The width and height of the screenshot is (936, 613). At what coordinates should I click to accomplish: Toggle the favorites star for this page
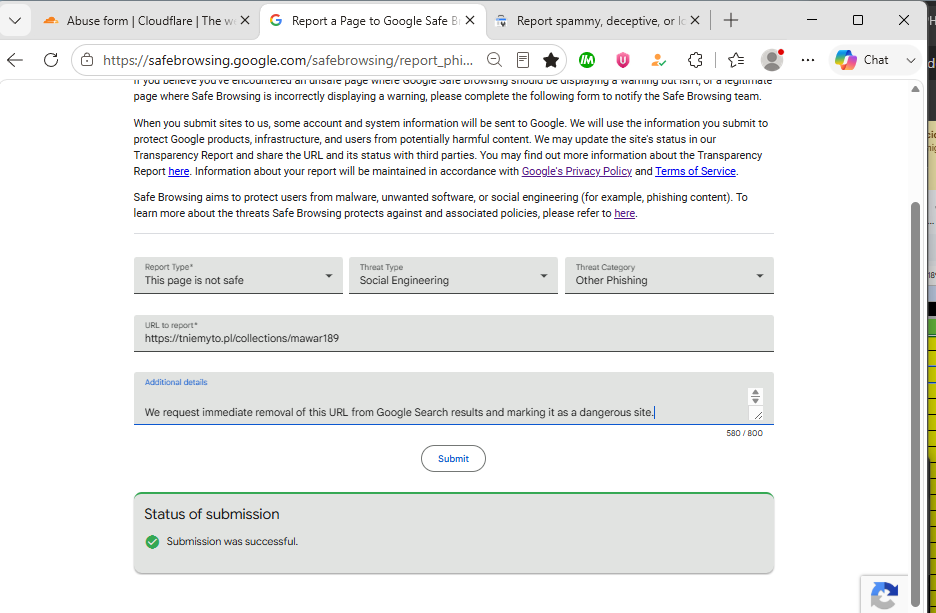551,60
